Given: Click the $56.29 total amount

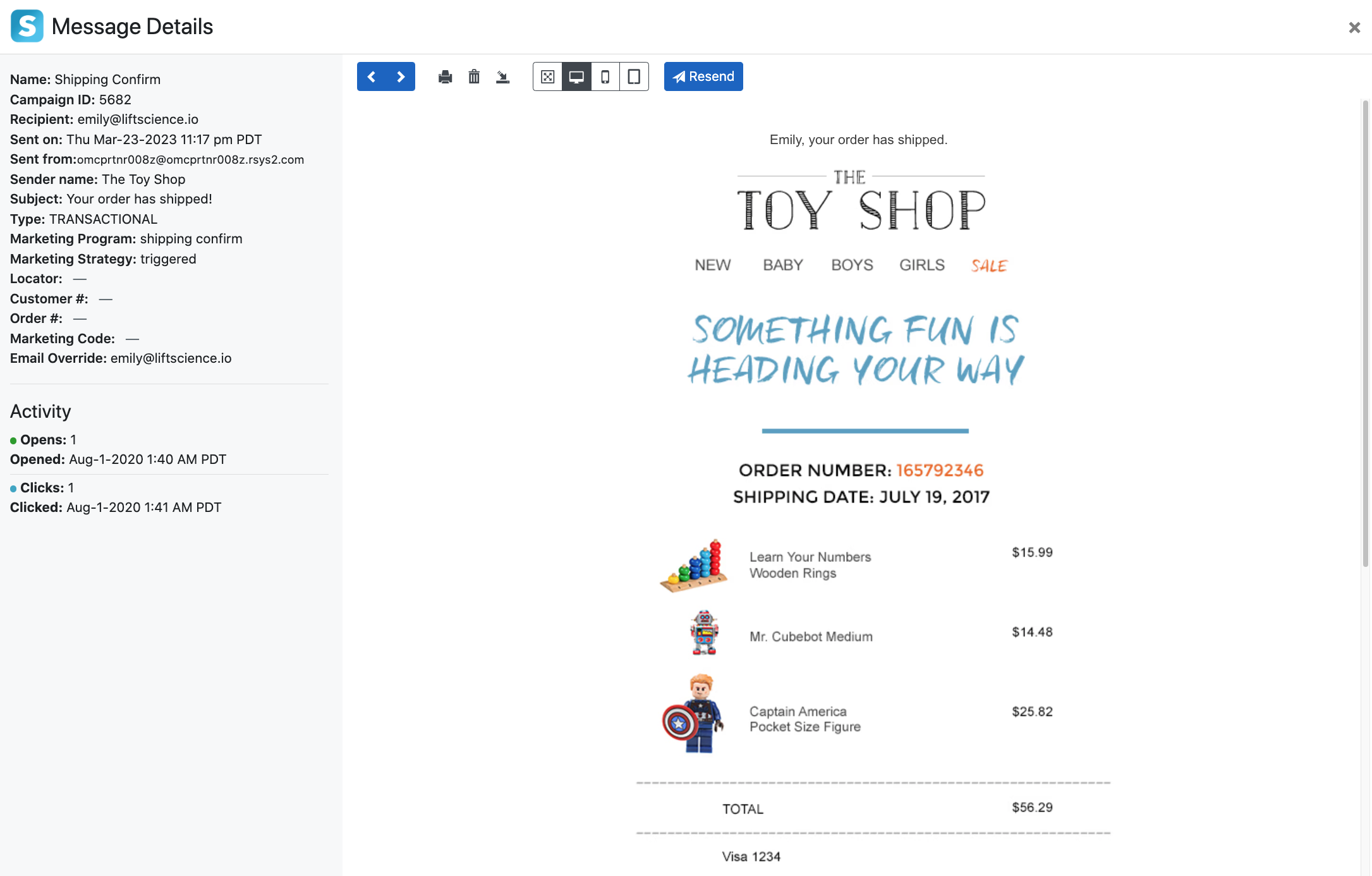Looking at the screenshot, I should (x=1032, y=807).
